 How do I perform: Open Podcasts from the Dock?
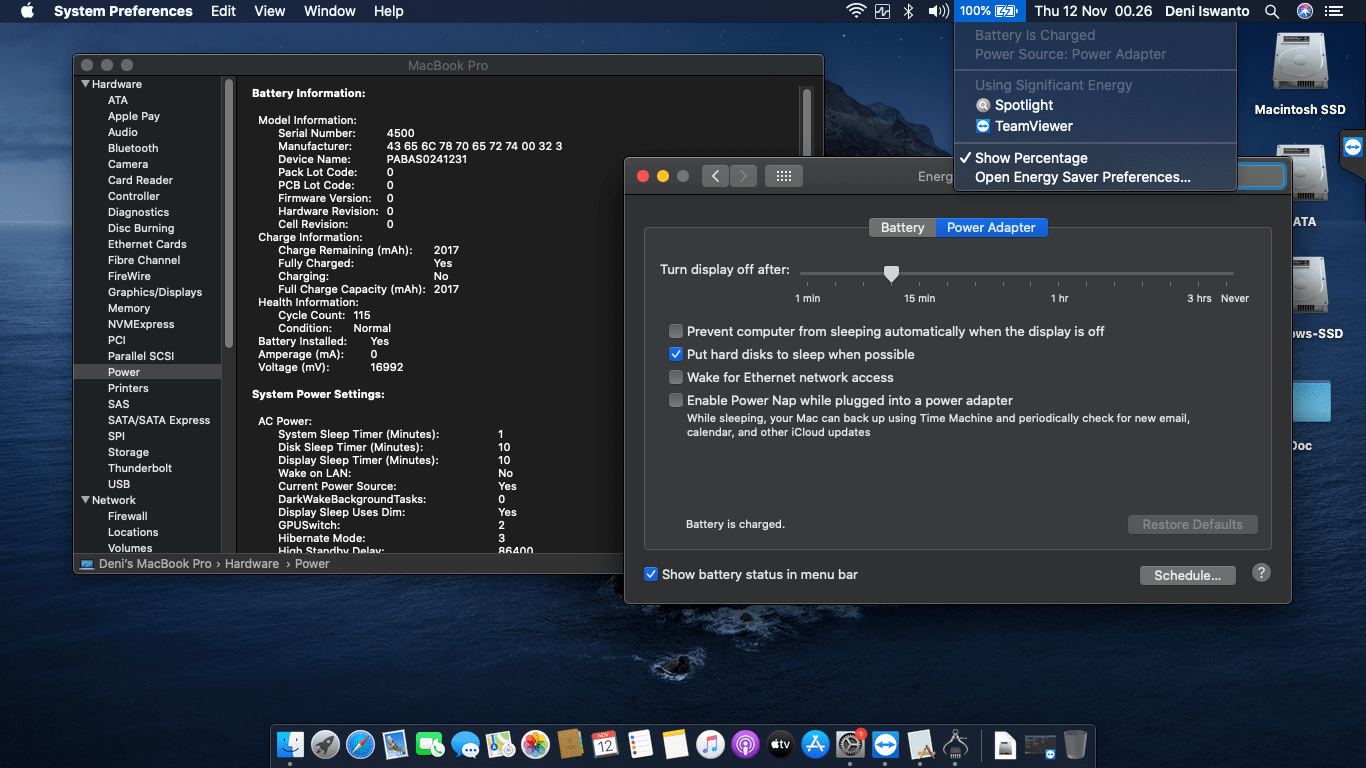pos(745,744)
